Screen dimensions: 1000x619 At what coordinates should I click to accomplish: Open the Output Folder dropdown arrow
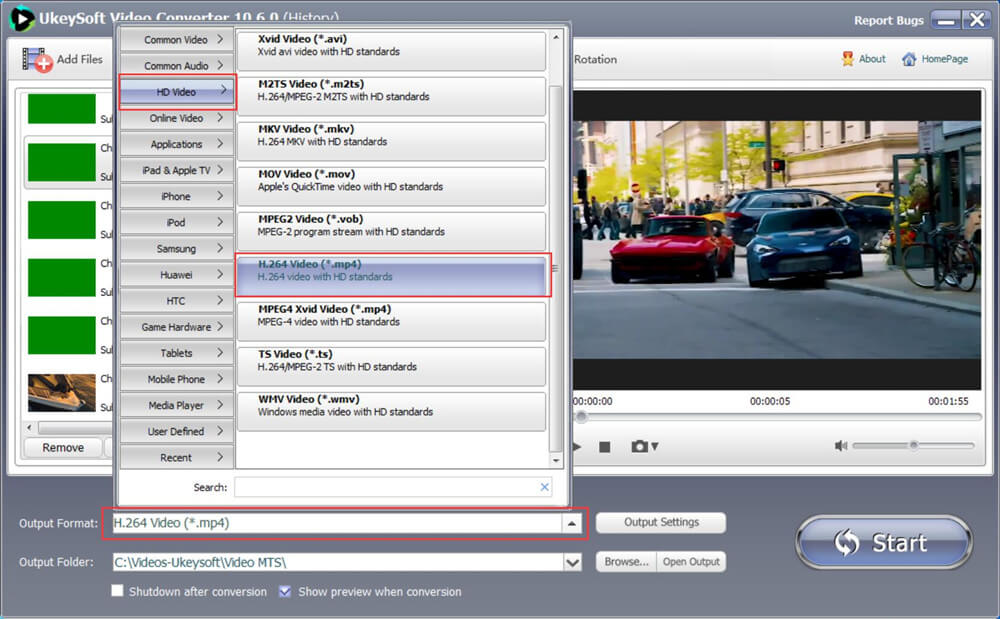572,562
